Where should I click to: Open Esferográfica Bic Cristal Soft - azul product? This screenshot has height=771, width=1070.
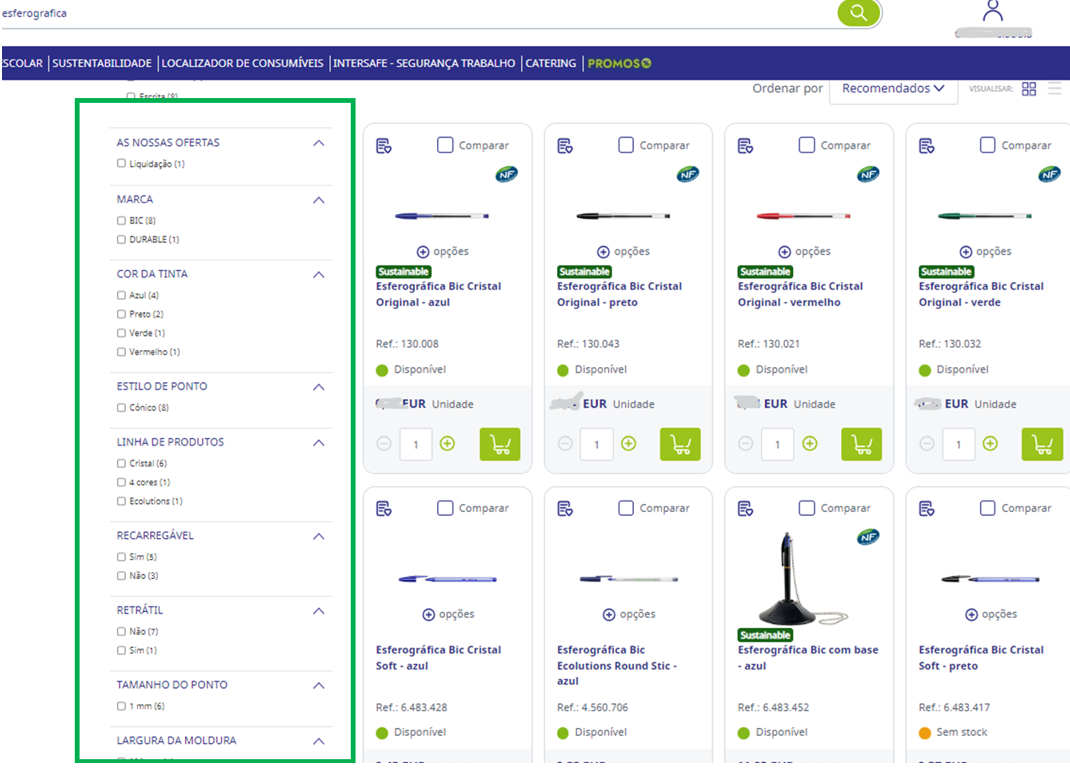[438, 658]
